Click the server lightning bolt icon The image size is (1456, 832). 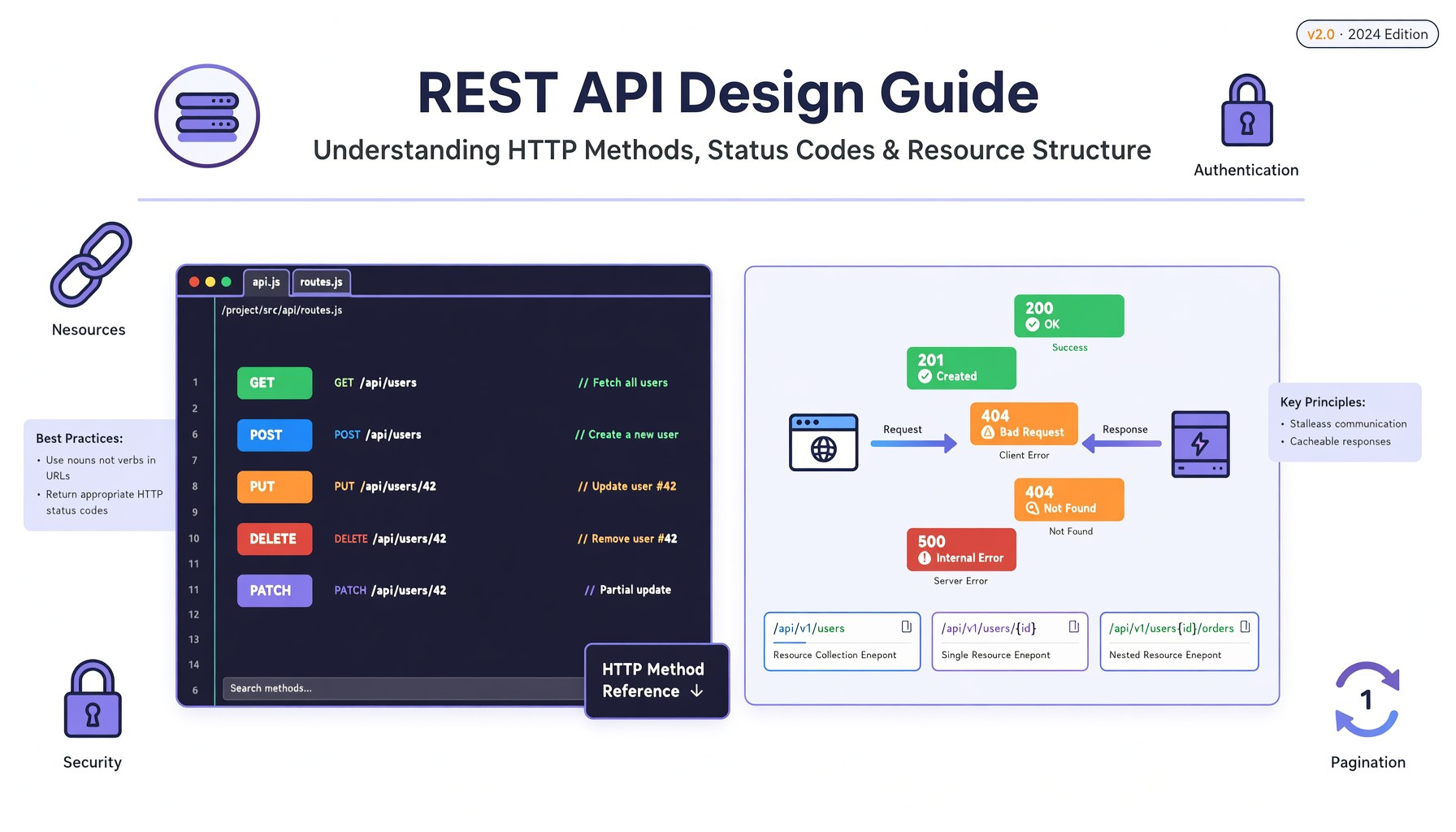click(1200, 444)
